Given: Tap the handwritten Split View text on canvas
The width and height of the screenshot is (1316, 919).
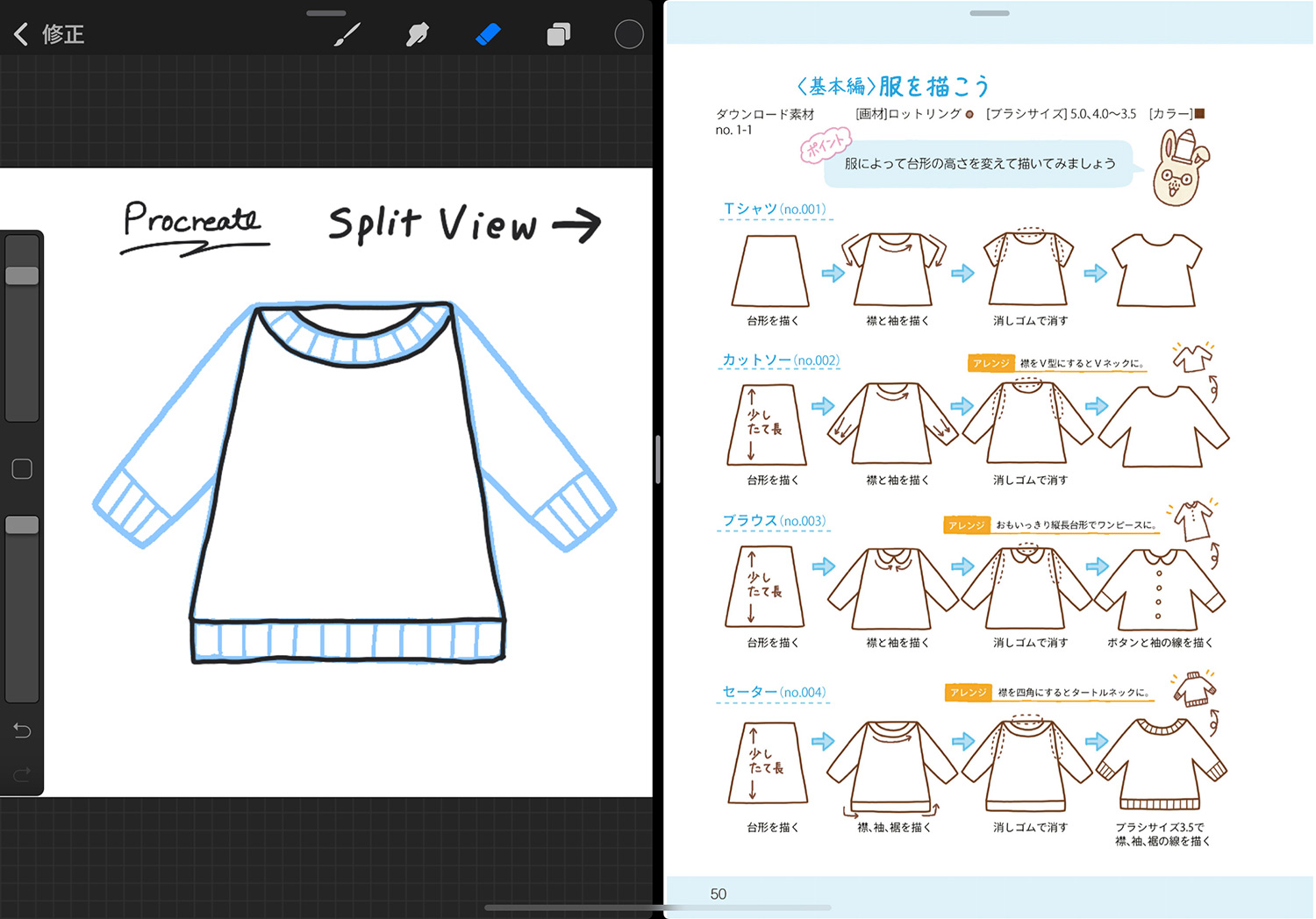Looking at the screenshot, I should pos(432,224).
